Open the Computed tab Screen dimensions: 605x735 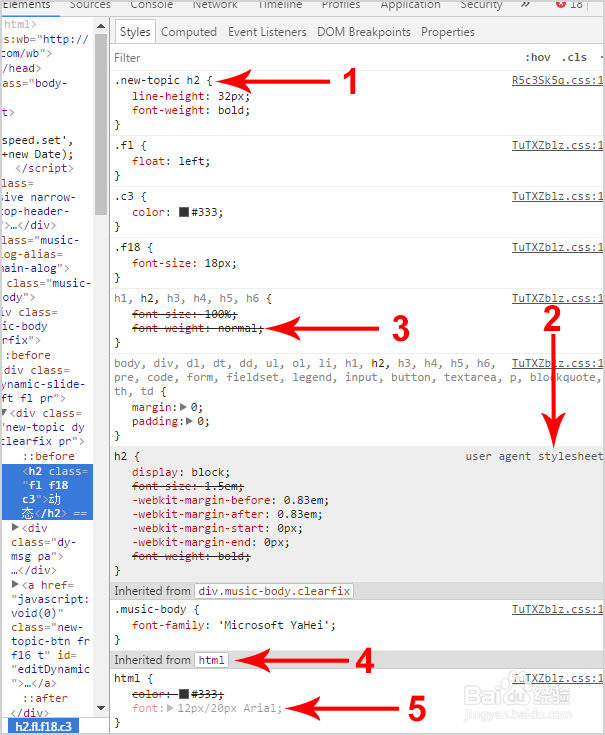pos(189,32)
